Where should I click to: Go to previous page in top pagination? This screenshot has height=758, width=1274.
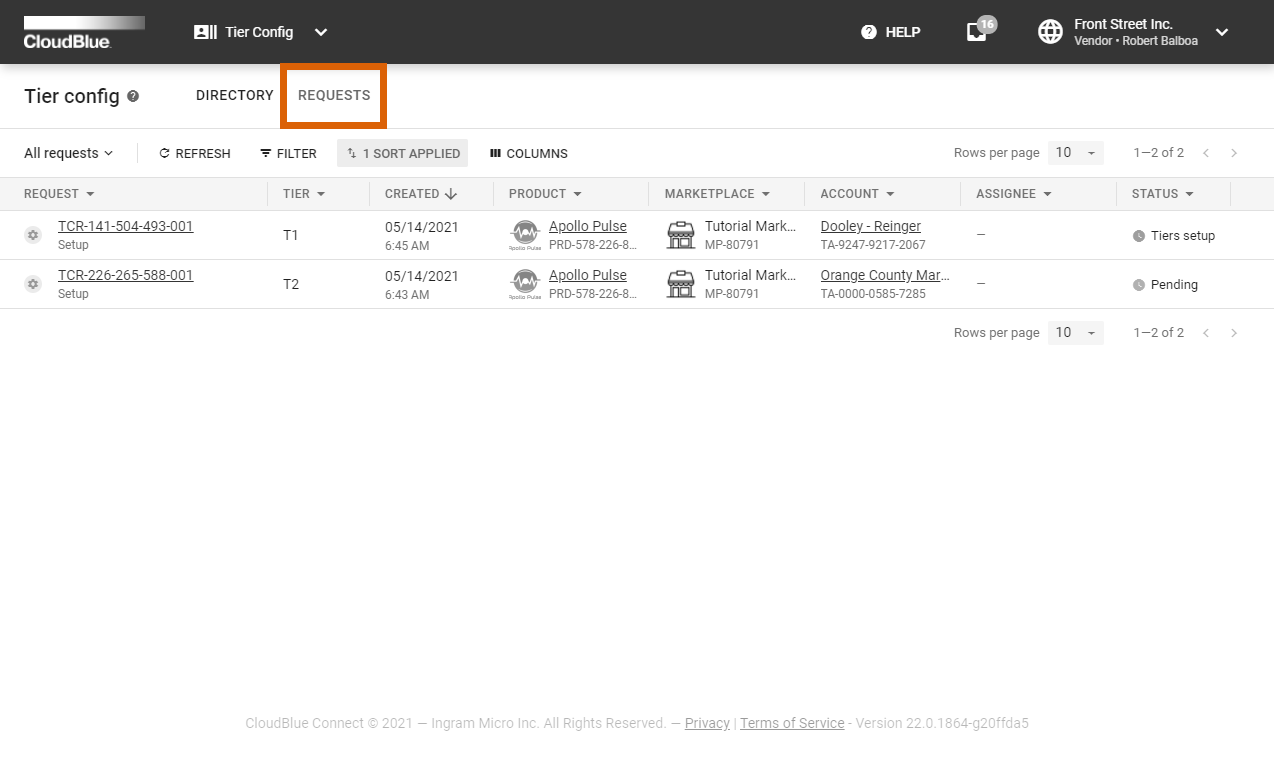point(1206,153)
